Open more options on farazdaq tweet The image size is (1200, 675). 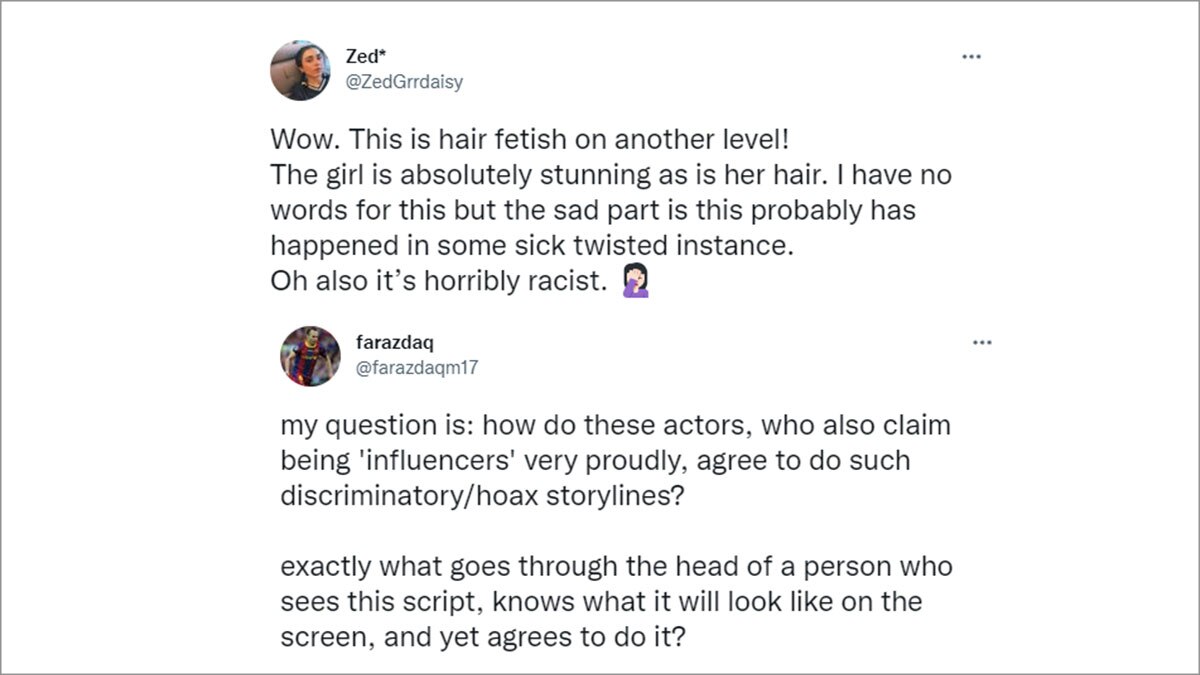(982, 342)
